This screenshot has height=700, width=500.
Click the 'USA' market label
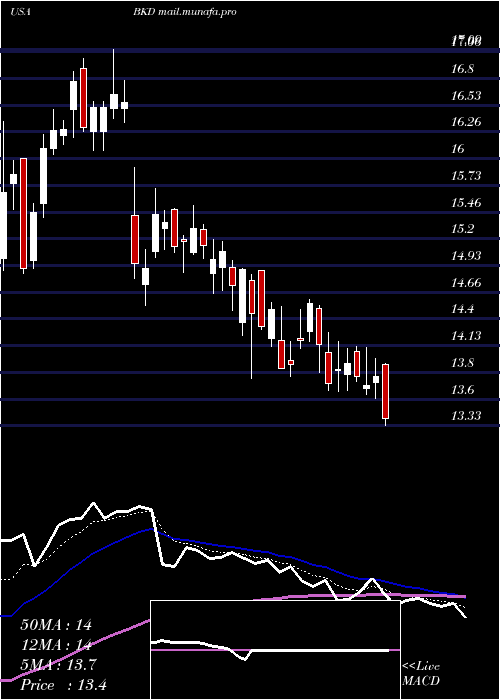point(20,12)
